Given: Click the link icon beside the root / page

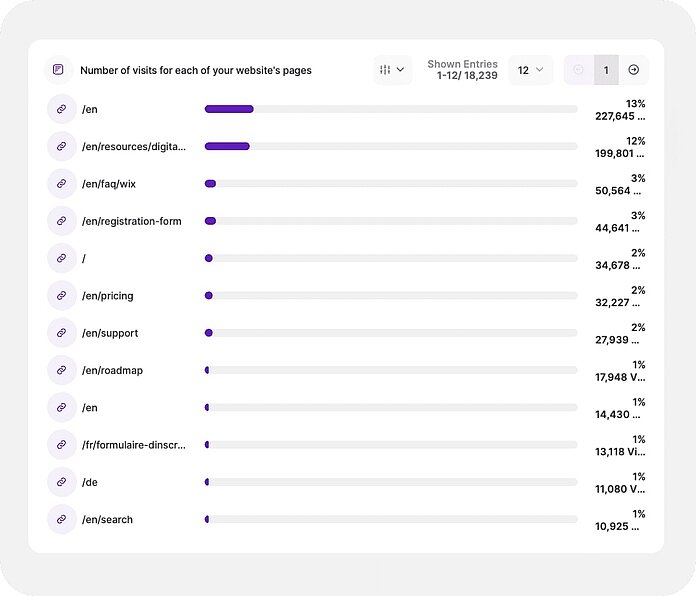Looking at the screenshot, I should pos(61,258).
